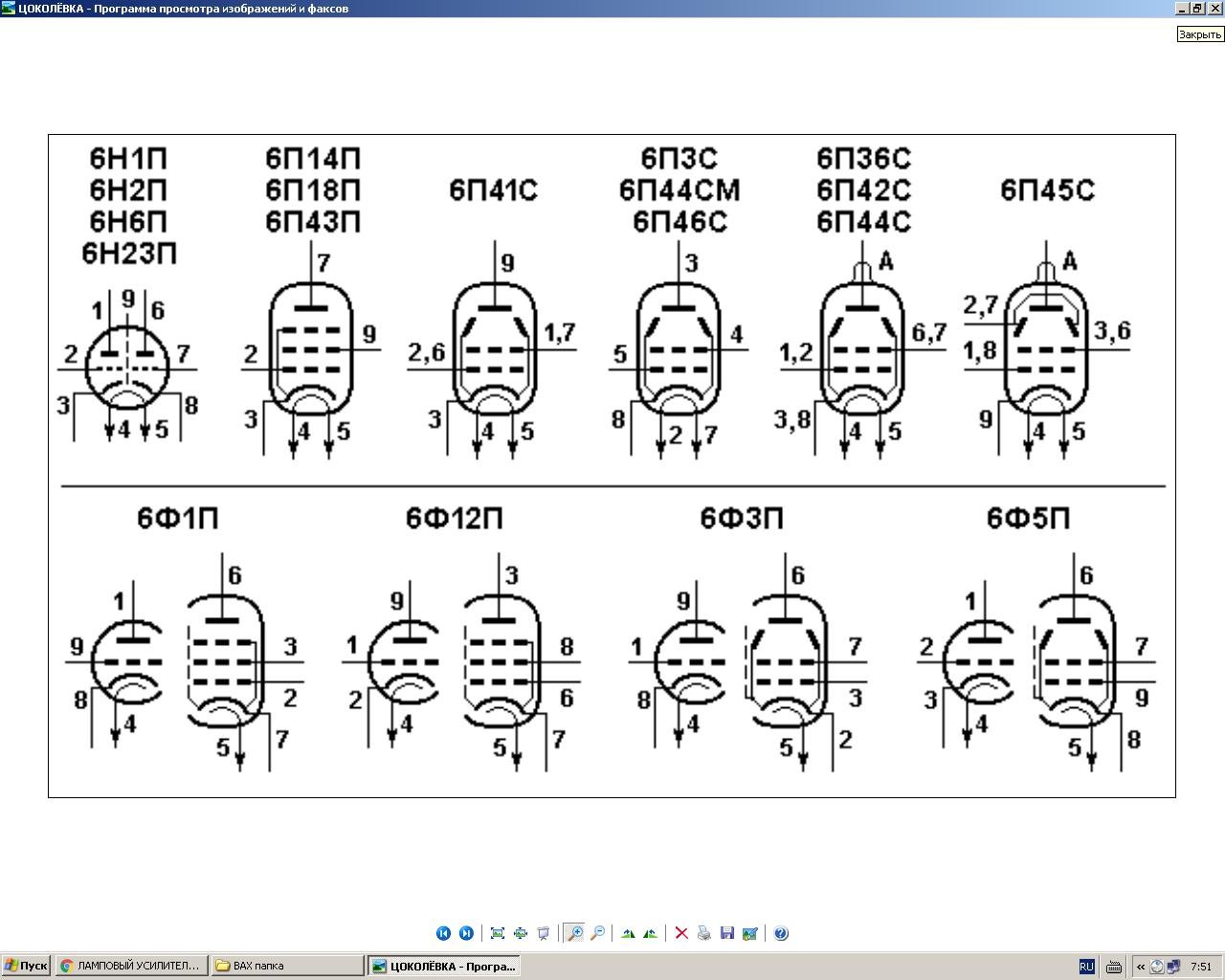Start the slide show
The height and width of the screenshot is (980, 1225).
click(544, 933)
